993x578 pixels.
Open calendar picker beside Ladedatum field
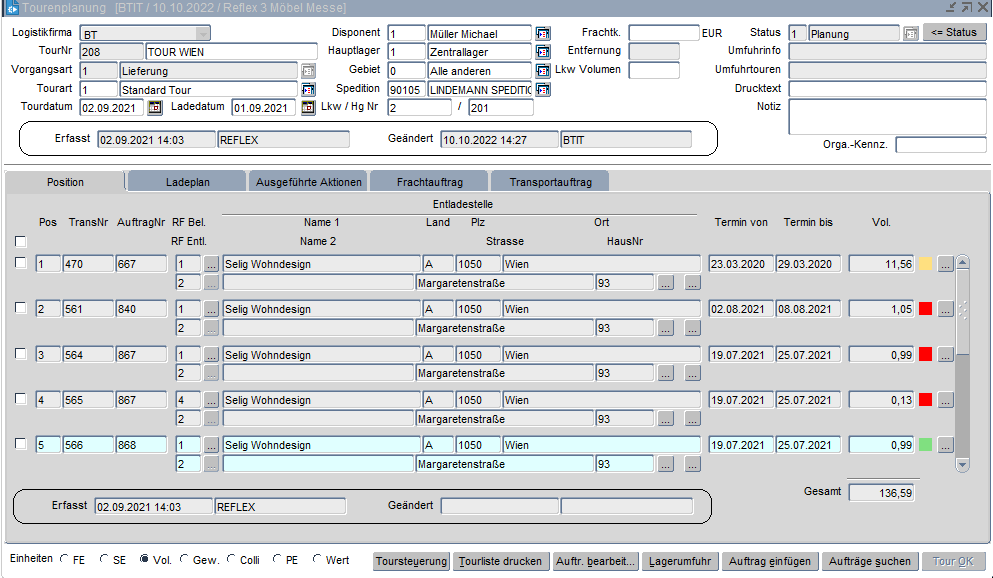coord(308,108)
